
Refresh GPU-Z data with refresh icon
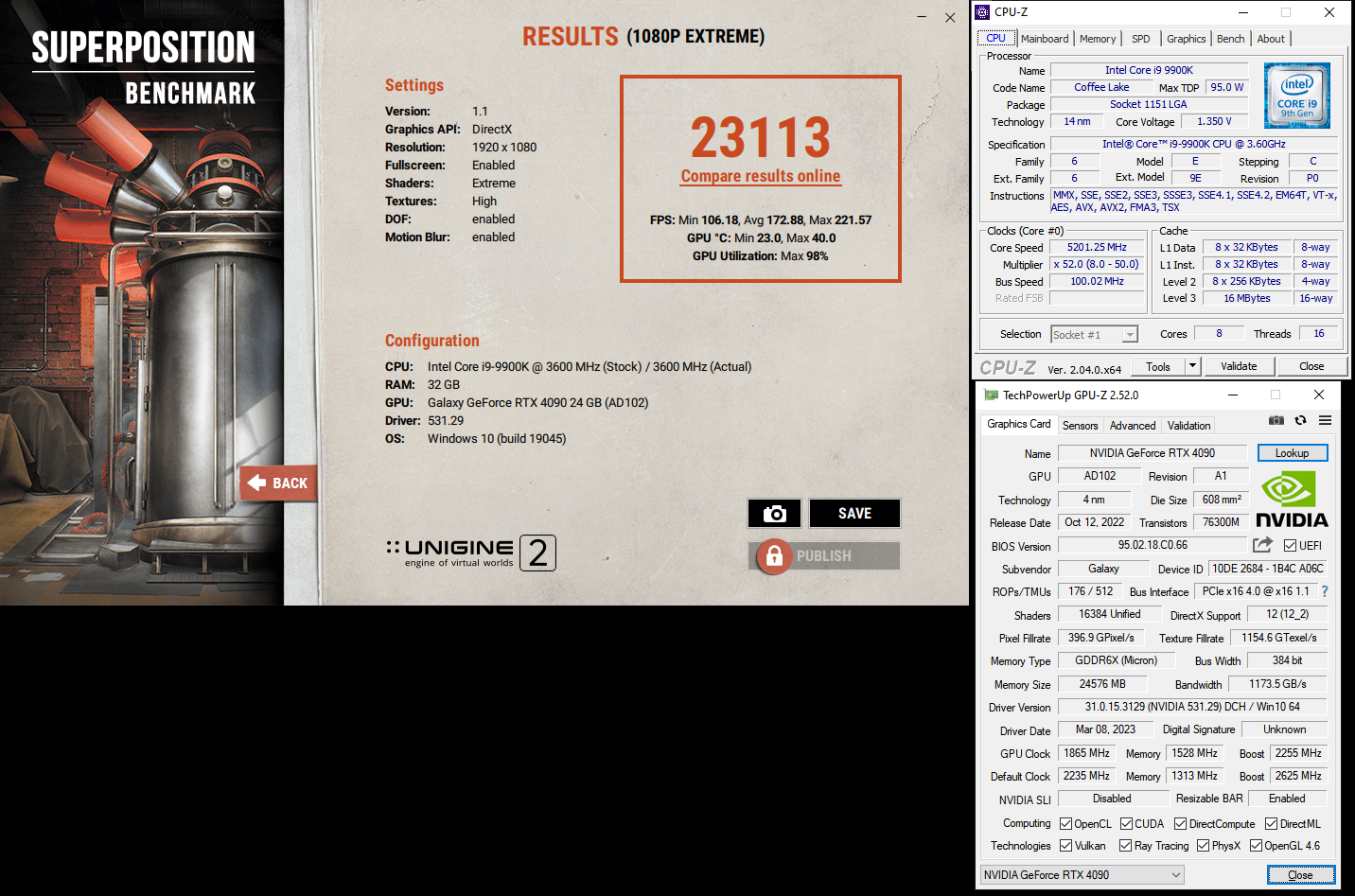(1300, 420)
